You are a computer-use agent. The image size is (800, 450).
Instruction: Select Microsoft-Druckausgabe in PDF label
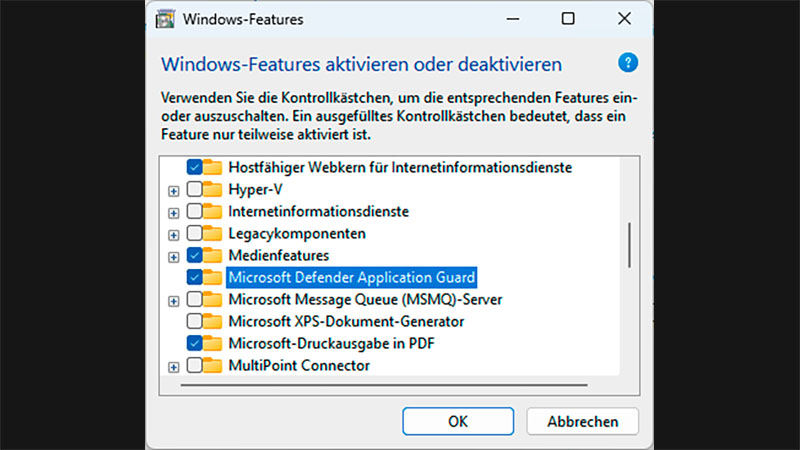click(x=331, y=343)
